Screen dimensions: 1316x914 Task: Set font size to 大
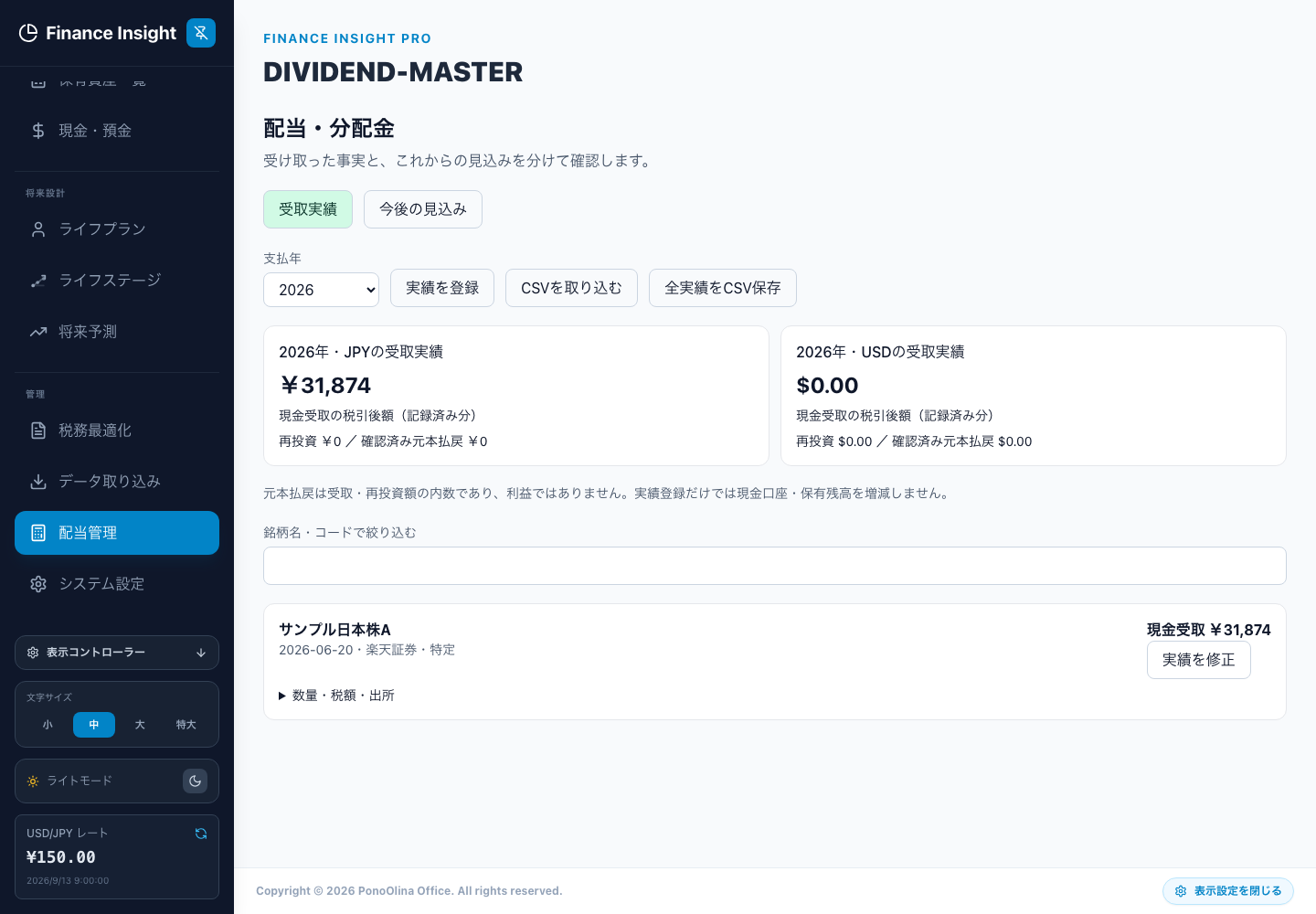pyautogui.click(x=140, y=725)
